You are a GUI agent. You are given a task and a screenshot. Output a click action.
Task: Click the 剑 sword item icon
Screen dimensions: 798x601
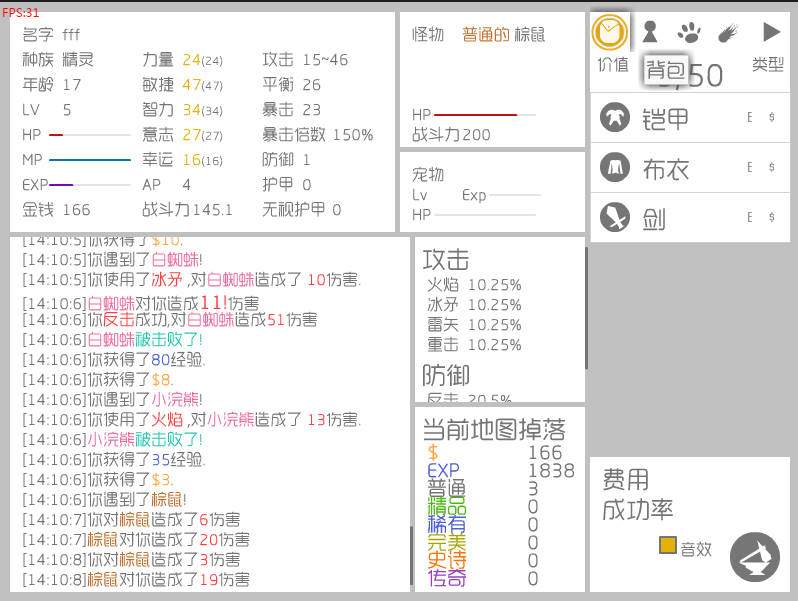(x=615, y=217)
